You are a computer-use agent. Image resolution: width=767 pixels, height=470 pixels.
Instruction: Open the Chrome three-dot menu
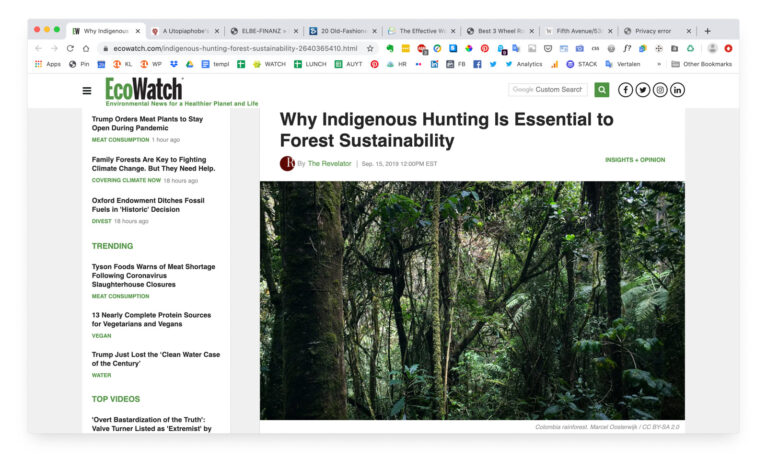click(728, 48)
